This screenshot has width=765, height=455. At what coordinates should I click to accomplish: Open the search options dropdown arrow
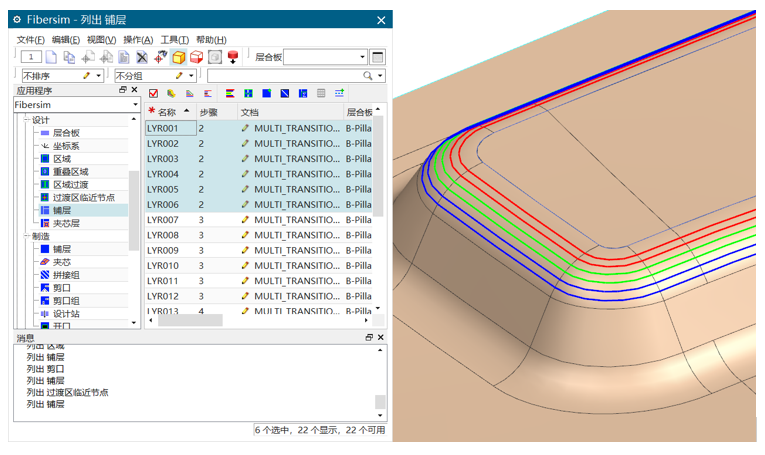pos(380,76)
